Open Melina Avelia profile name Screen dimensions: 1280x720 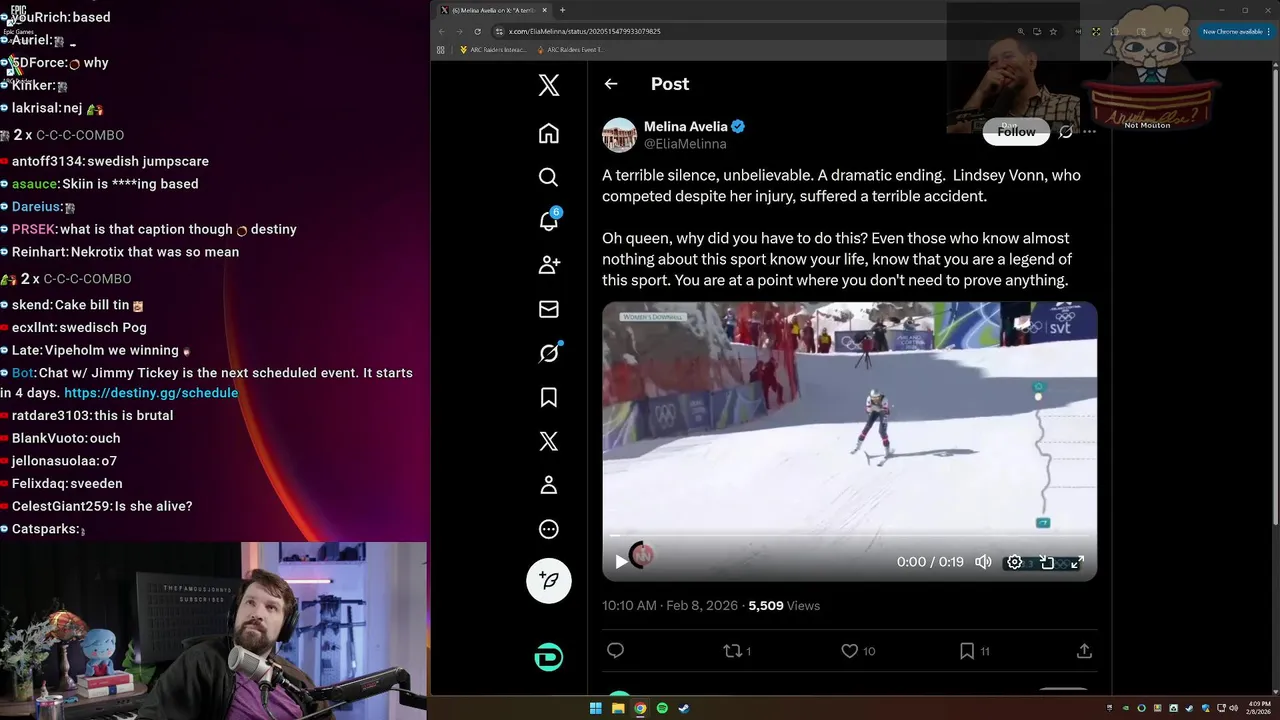coord(686,126)
